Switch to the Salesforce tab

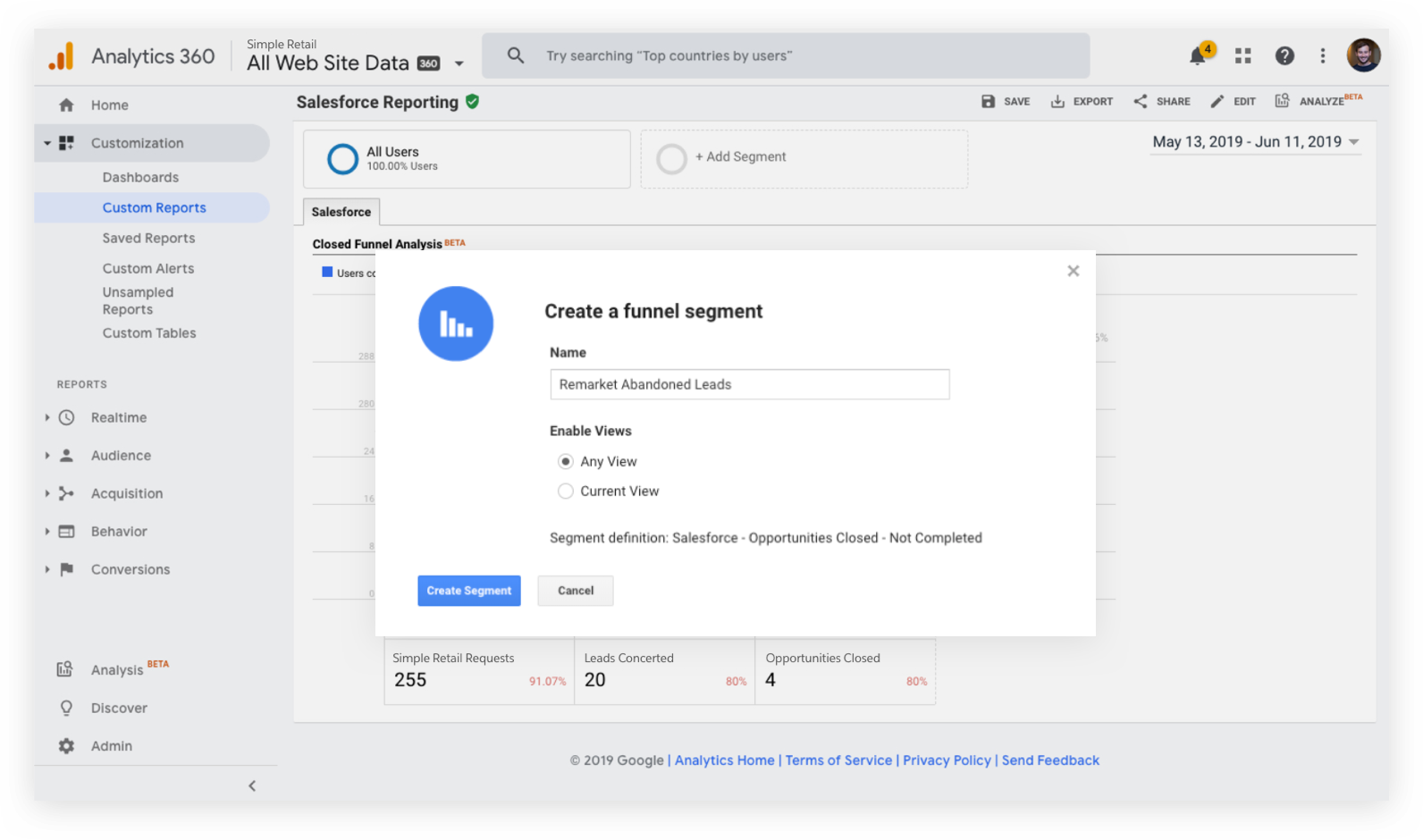coord(341,212)
